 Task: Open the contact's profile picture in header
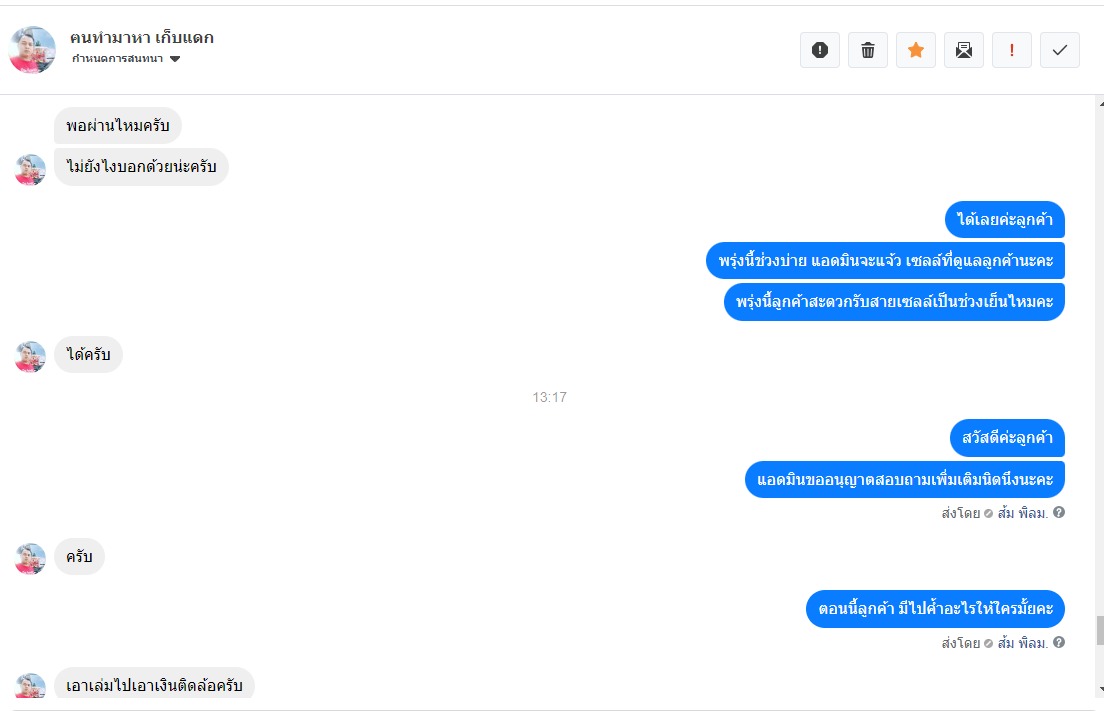click(x=32, y=50)
